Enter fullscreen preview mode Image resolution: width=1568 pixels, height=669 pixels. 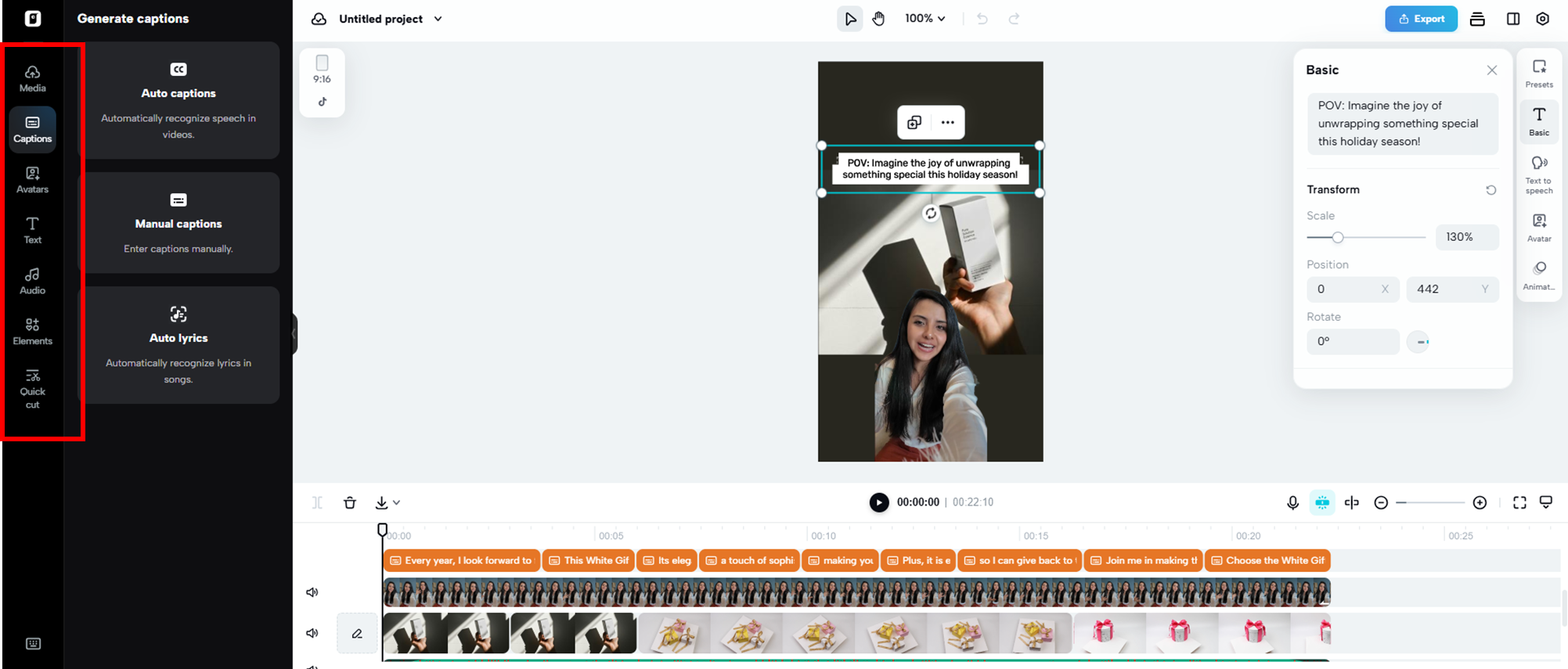pyautogui.click(x=1519, y=502)
